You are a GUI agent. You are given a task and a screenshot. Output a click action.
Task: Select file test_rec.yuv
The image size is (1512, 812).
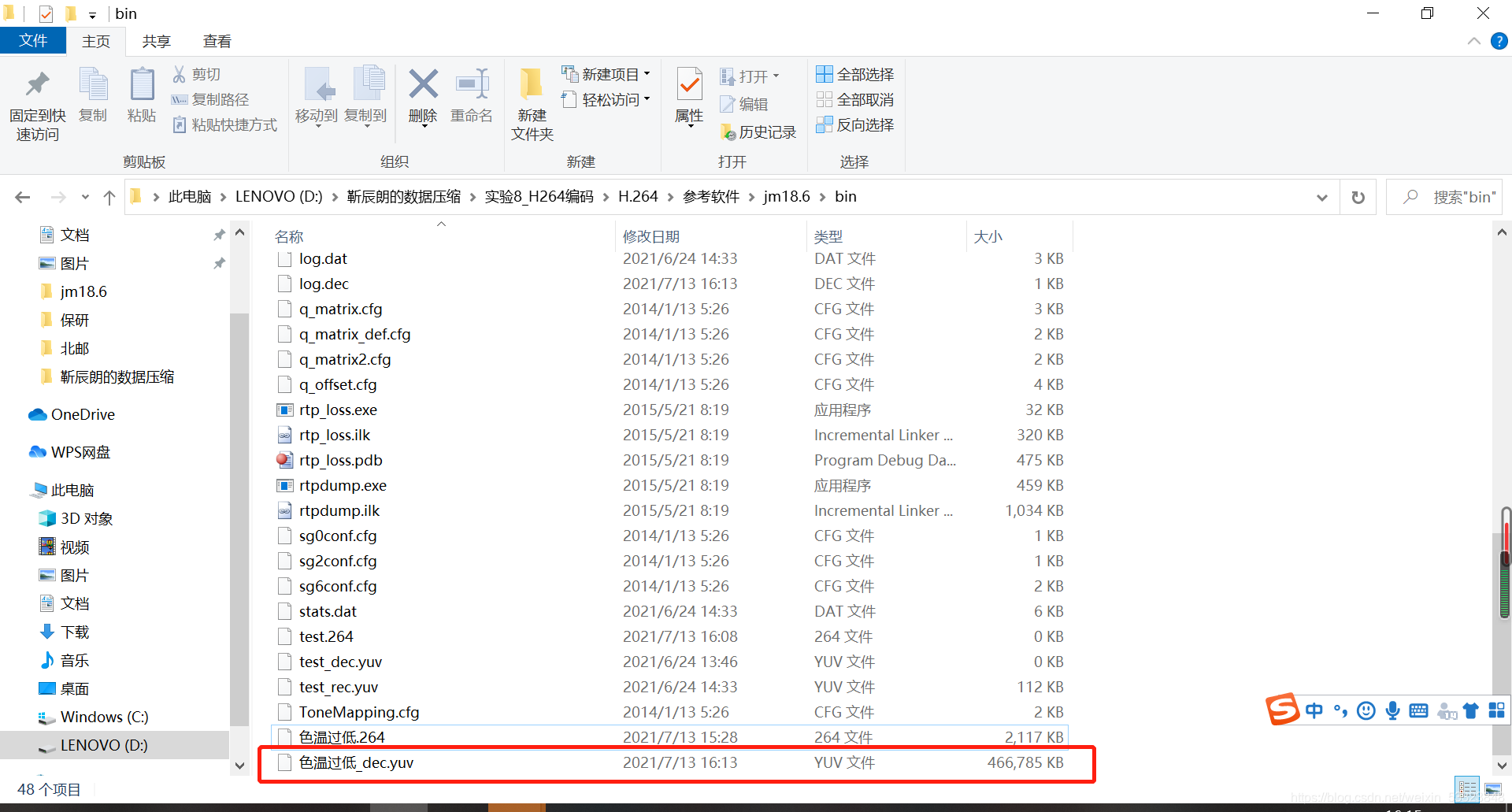pos(339,687)
